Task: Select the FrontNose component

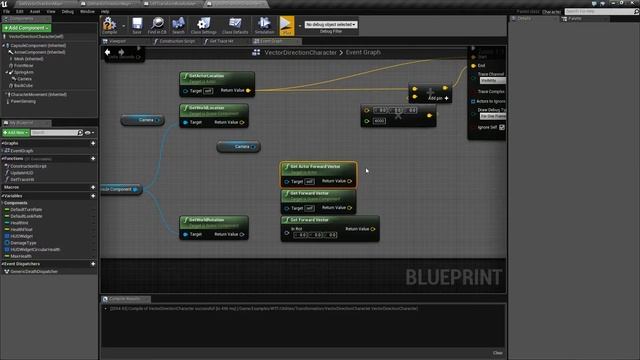Action: pyautogui.click(x=24, y=66)
